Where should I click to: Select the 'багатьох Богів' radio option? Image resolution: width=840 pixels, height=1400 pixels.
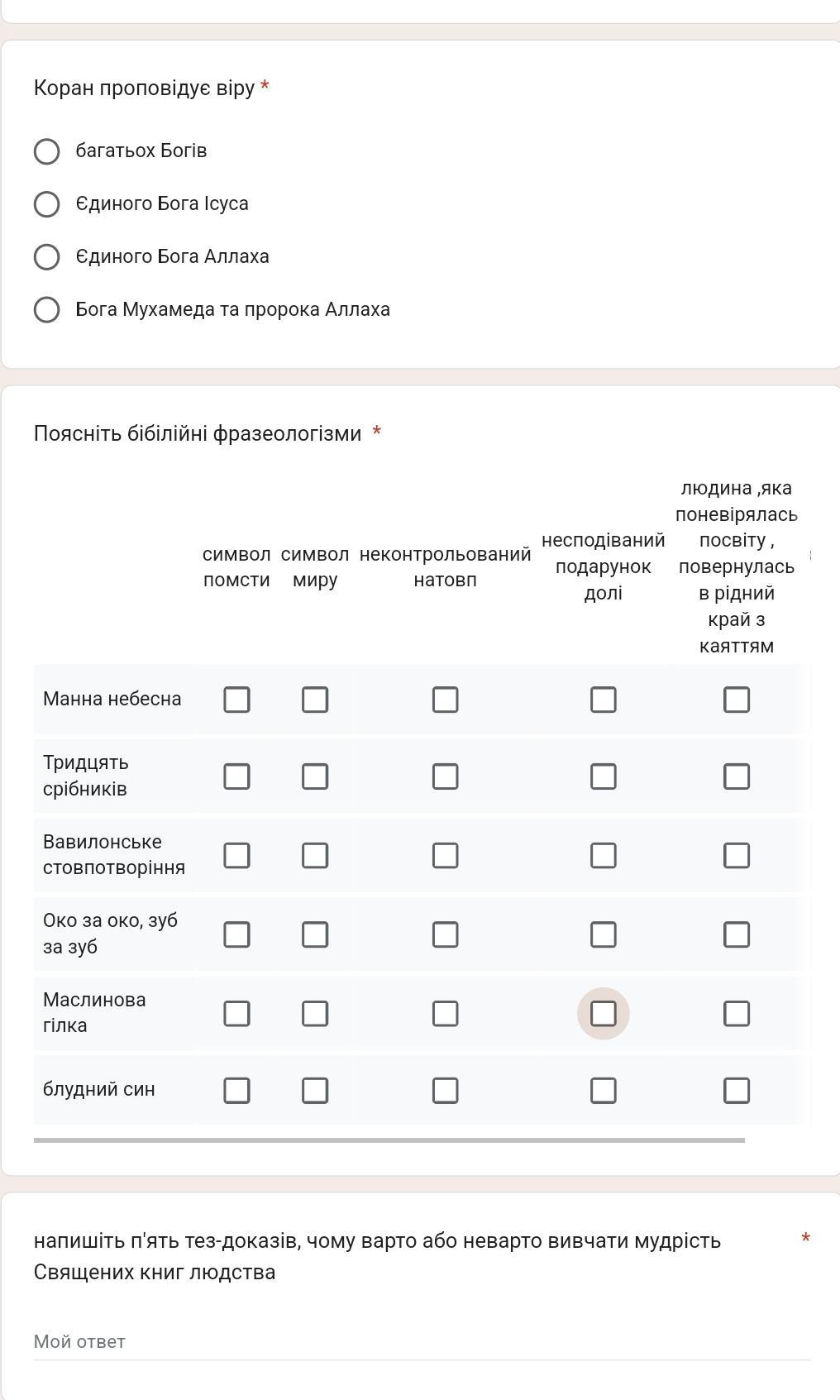pos(47,151)
